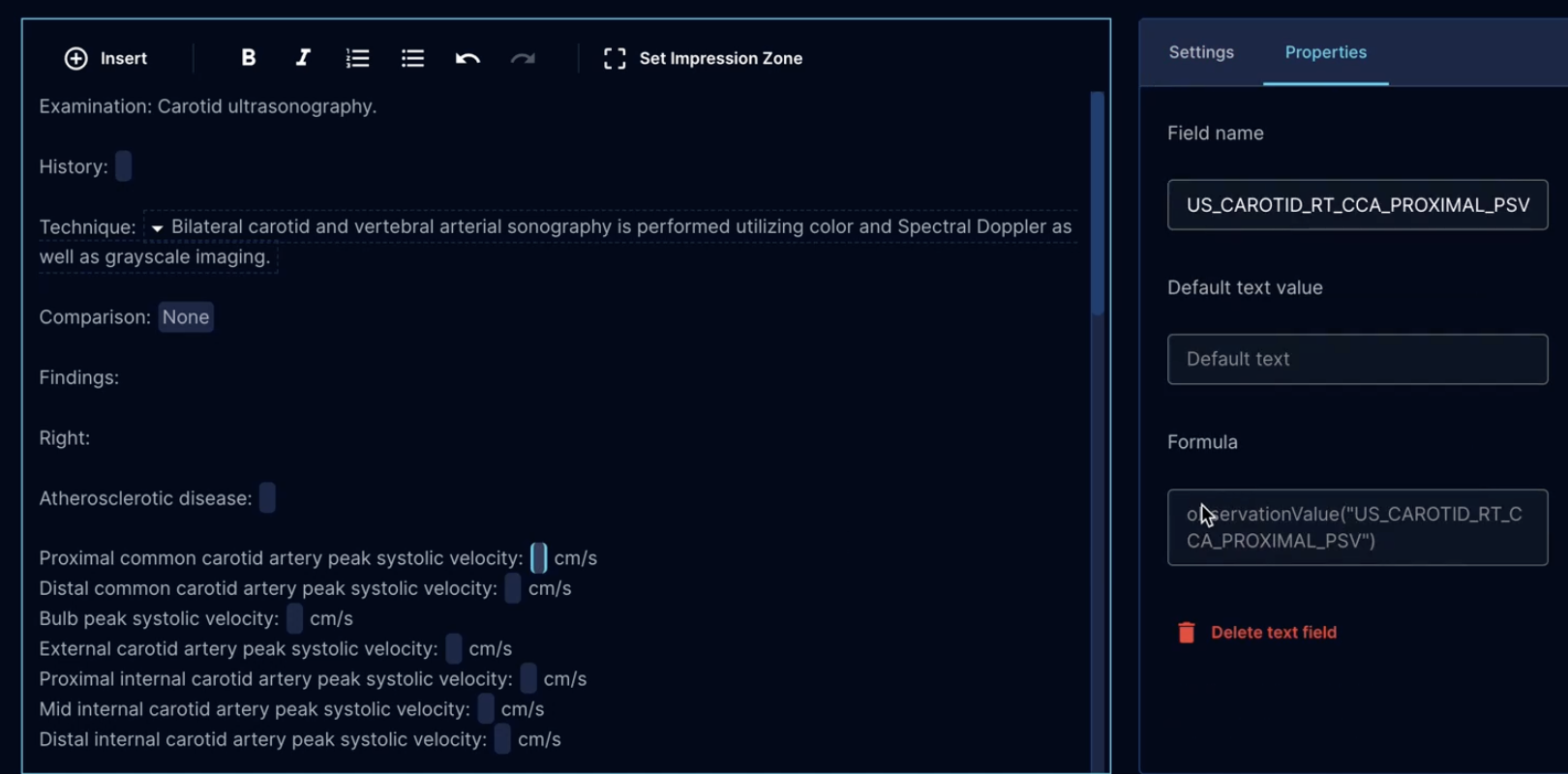Switch to the Settings tab
Viewport: 1568px width, 774px height.
point(1201,52)
